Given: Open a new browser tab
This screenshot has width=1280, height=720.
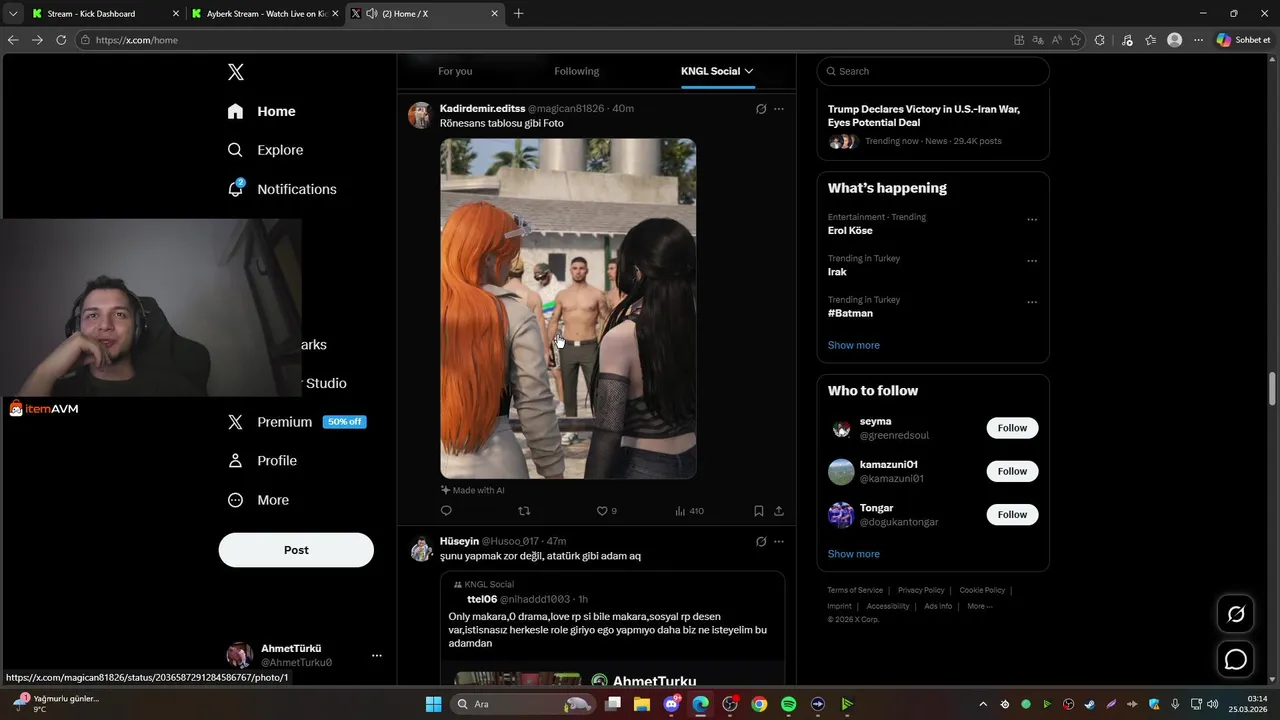Looking at the screenshot, I should (x=518, y=14).
